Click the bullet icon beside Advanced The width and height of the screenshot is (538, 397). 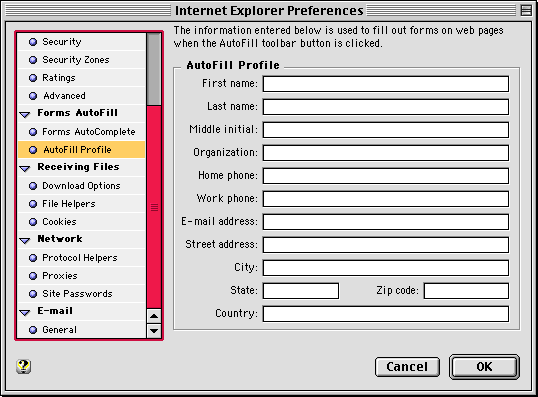point(33,96)
